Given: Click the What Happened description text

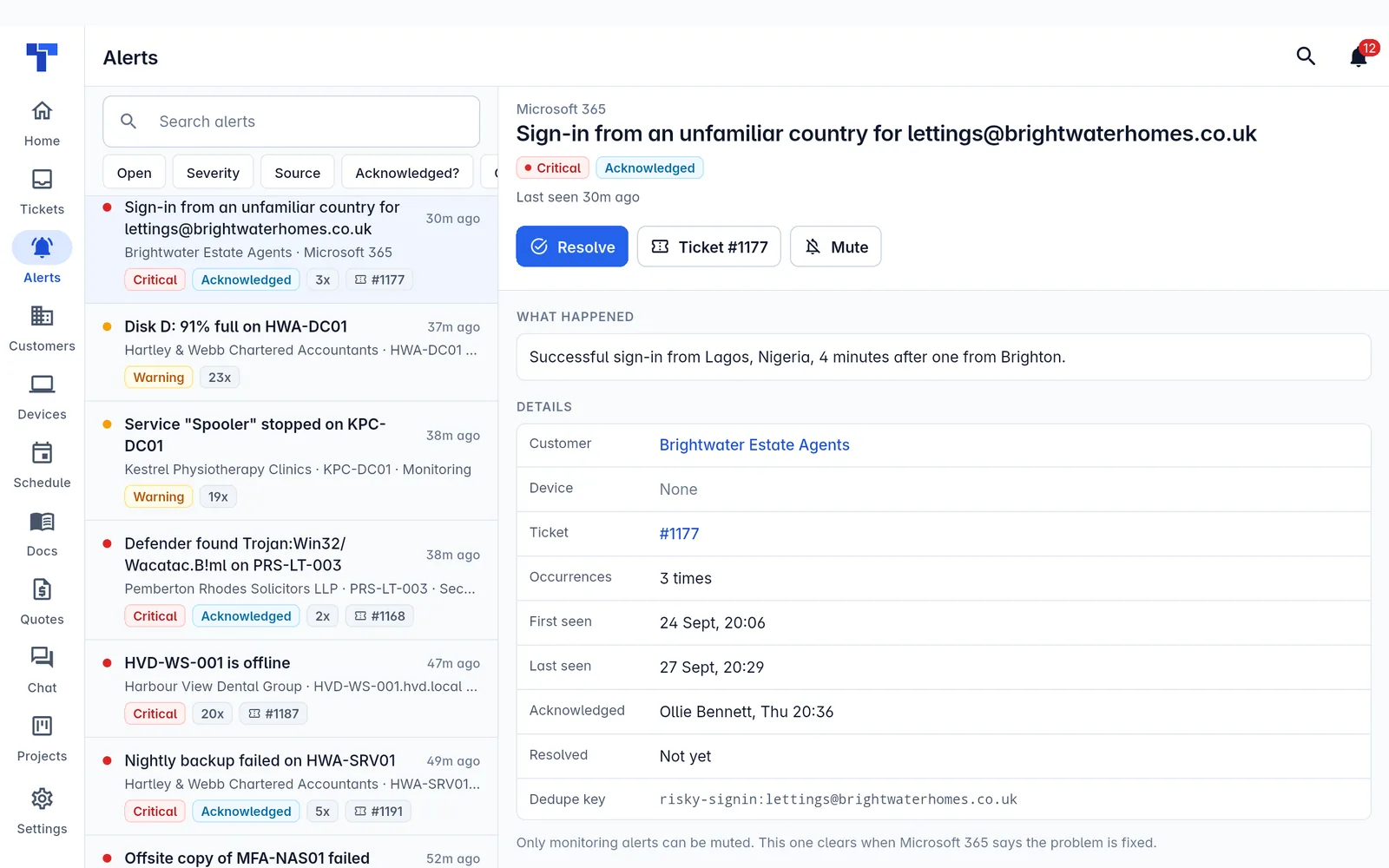Looking at the screenshot, I should click(797, 357).
